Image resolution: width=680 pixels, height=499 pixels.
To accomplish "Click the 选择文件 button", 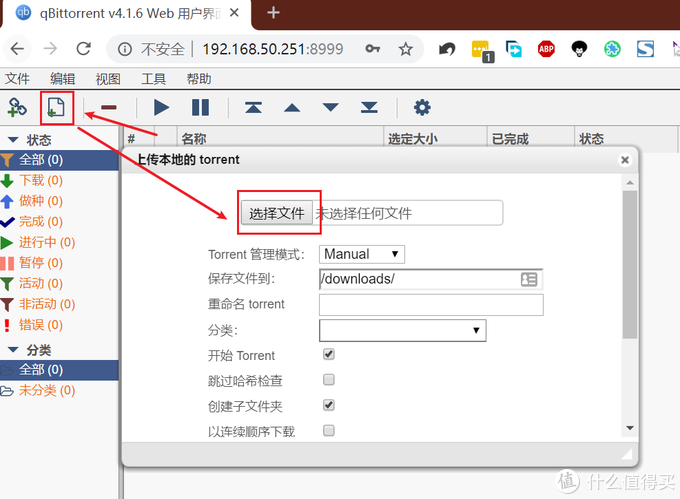I will click(x=276, y=213).
